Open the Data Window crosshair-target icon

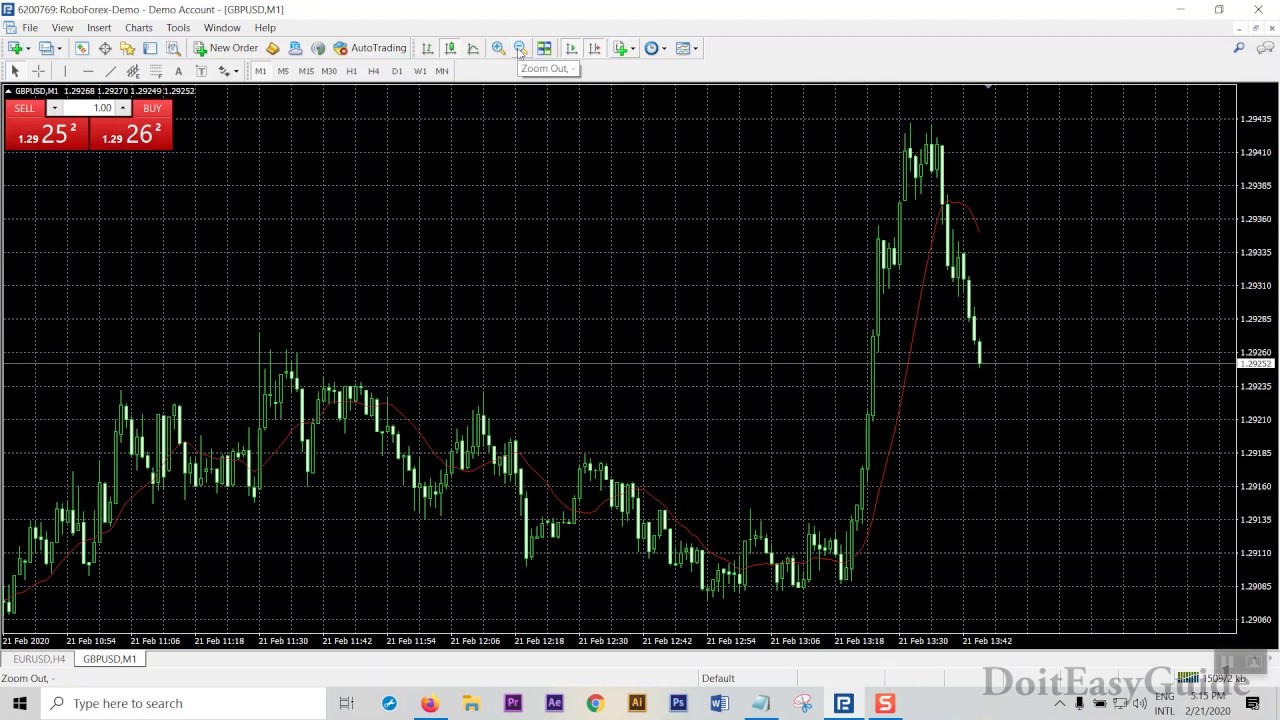pyautogui.click(x=105, y=48)
